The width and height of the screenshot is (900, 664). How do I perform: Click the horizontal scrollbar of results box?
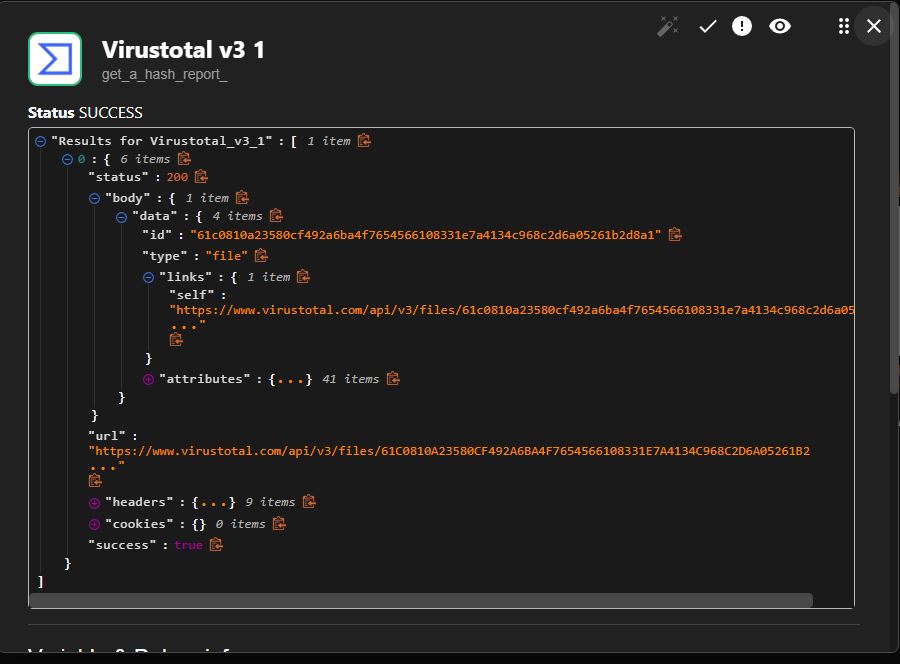click(x=421, y=600)
